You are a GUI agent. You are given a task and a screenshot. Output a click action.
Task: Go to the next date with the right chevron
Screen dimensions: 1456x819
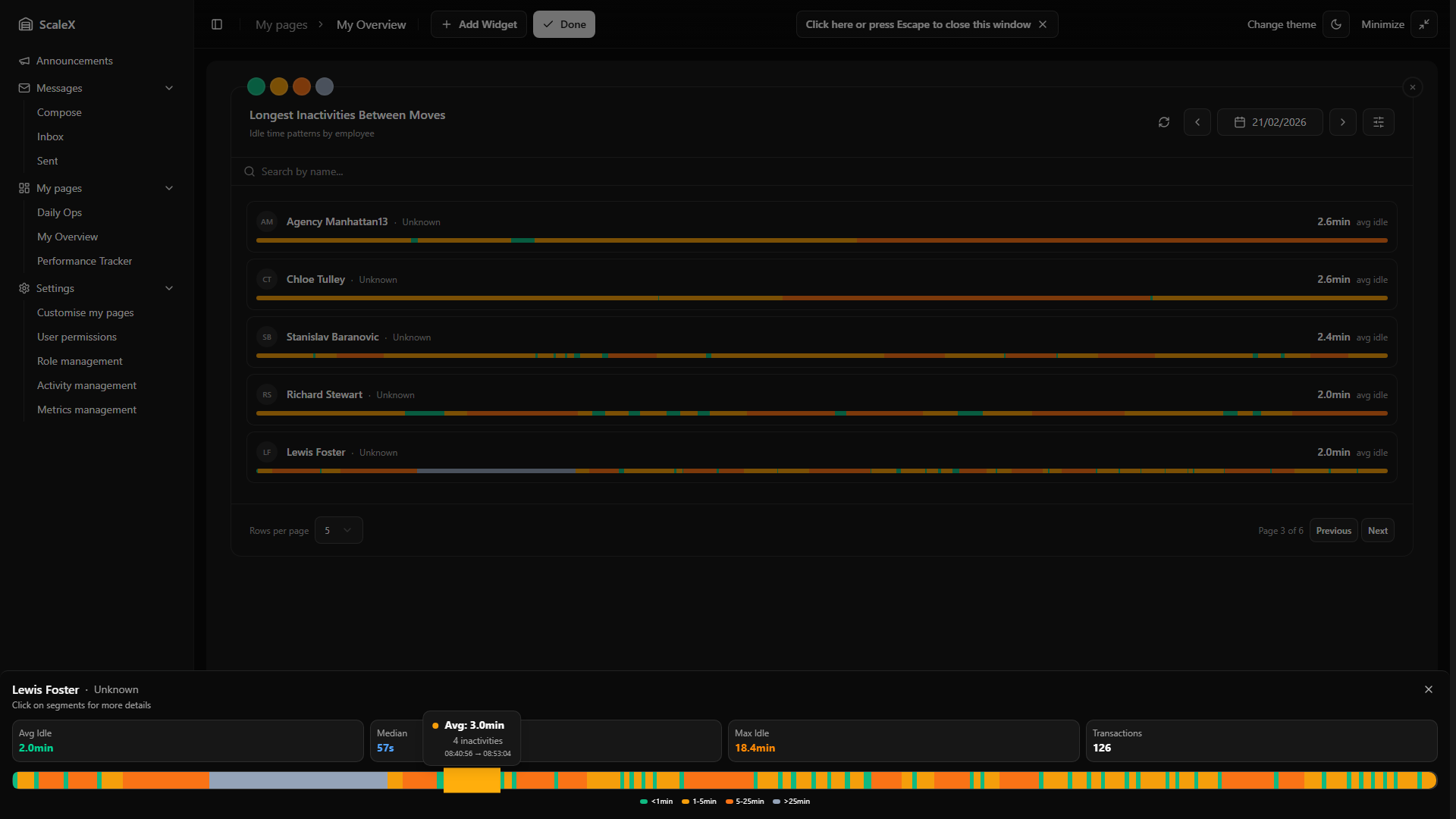click(x=1343, y=122)
